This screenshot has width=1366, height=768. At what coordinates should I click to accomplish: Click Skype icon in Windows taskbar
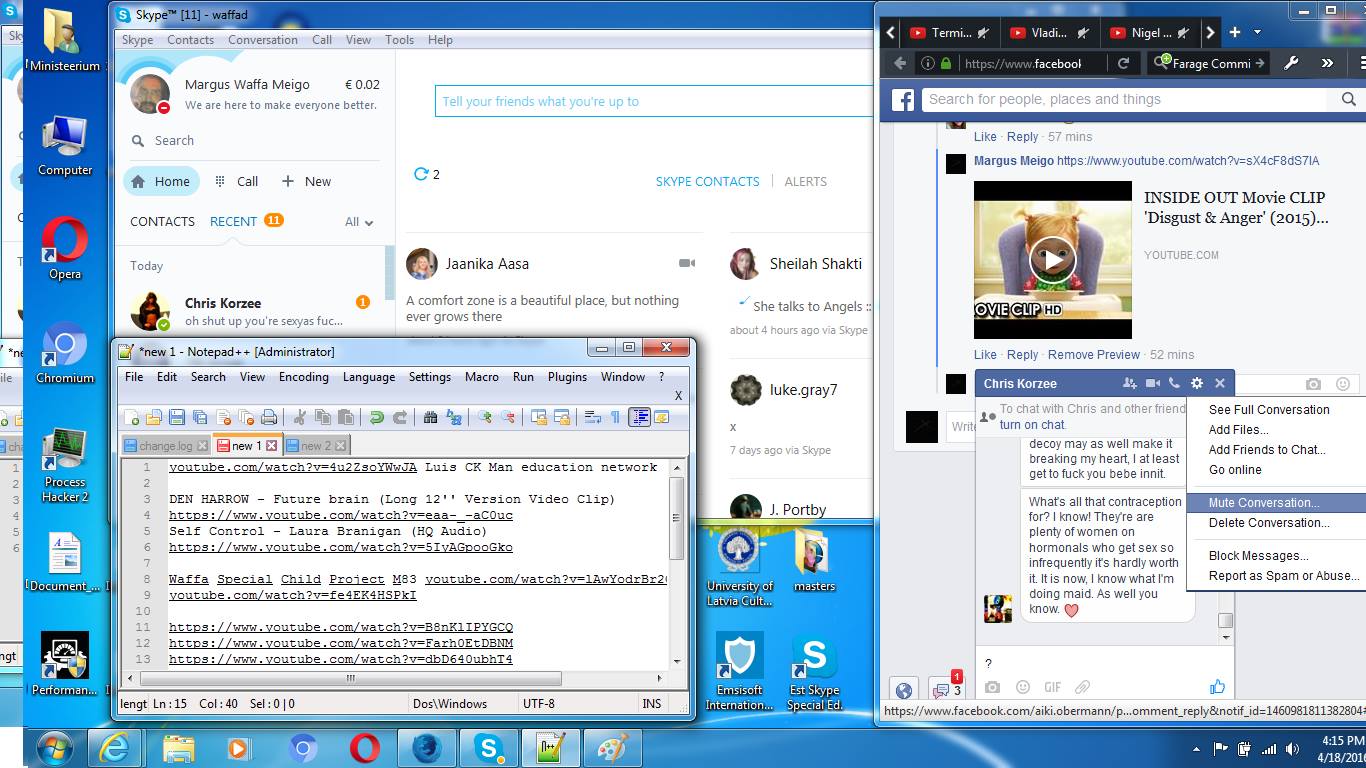coord(489,748)
